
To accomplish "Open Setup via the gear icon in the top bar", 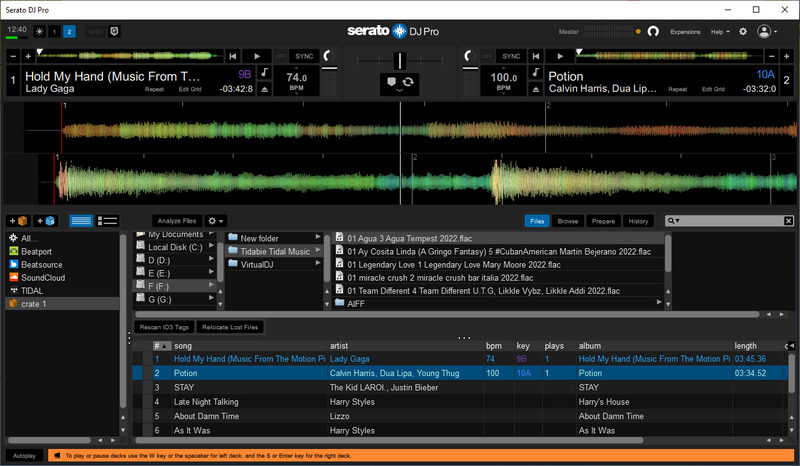I will (x=743, y=32).
